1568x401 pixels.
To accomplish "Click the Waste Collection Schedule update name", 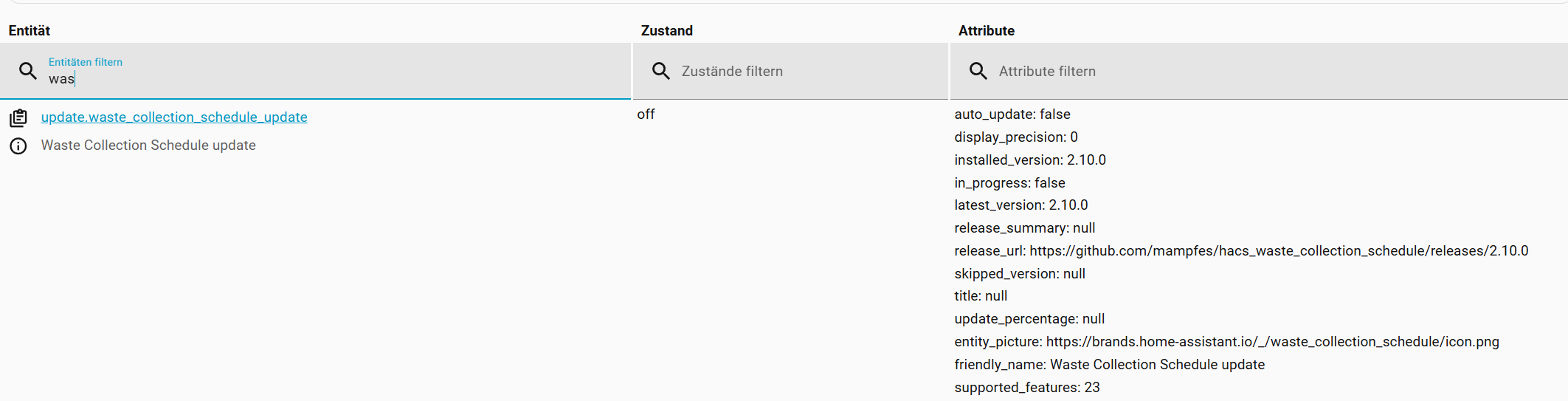I will point(148,145).
